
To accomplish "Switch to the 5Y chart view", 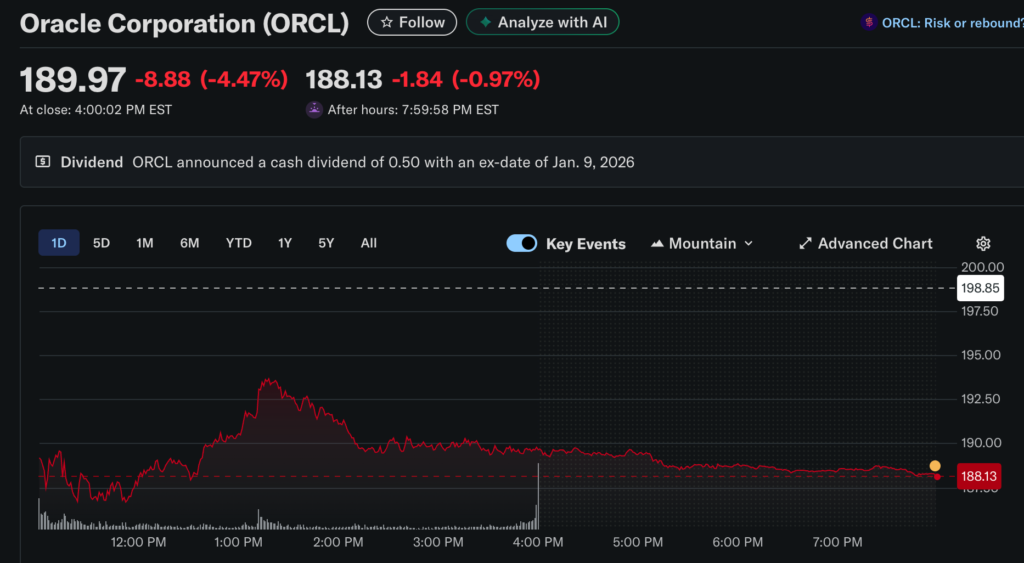I will 326,243.
